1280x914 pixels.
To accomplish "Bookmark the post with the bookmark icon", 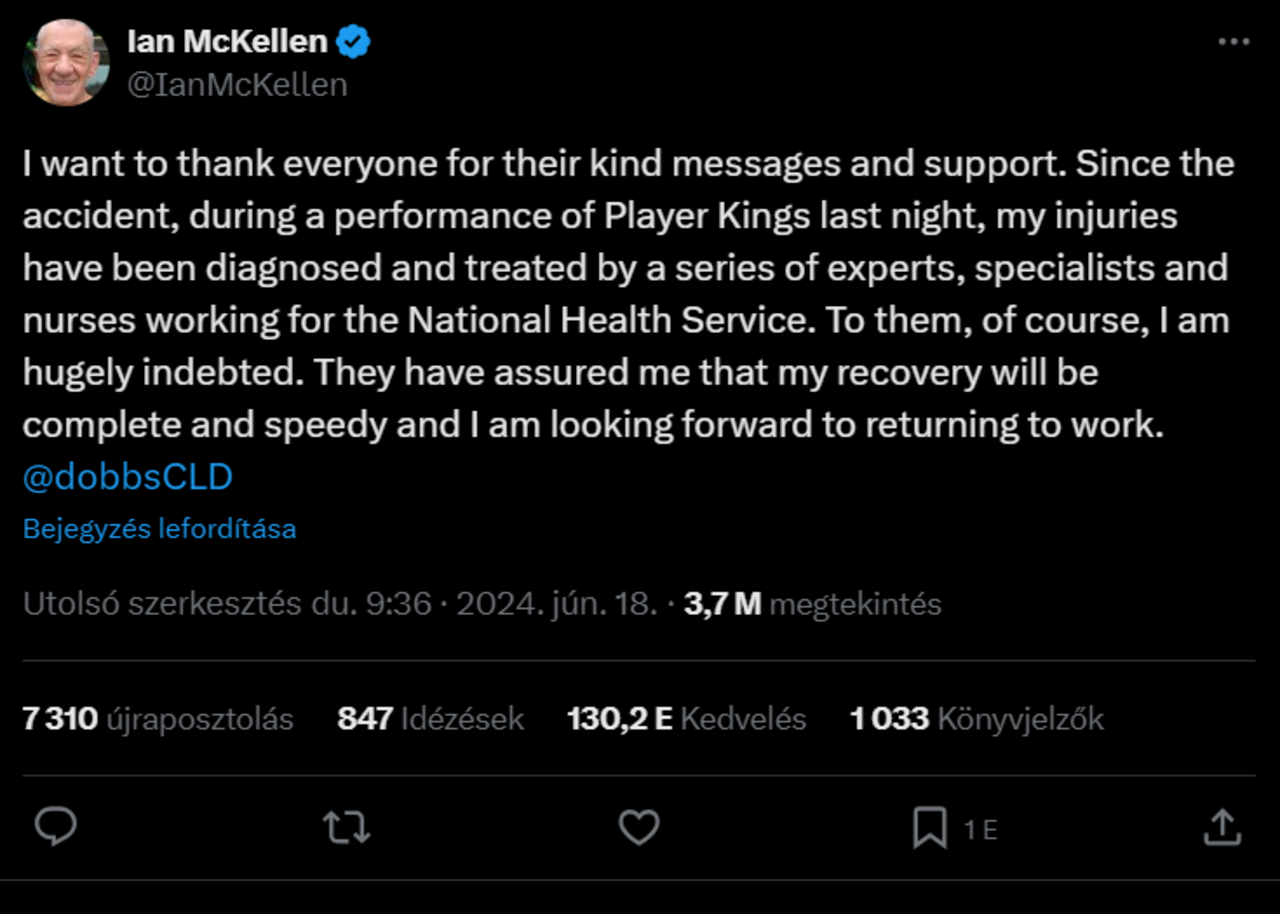I will click(x=930, y=828).
